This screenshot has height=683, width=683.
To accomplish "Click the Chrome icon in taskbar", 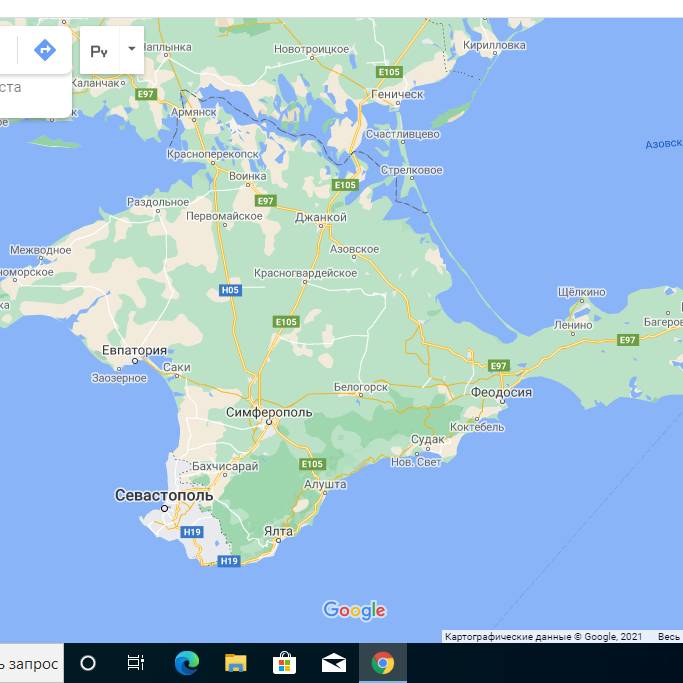I will [383, 663].
